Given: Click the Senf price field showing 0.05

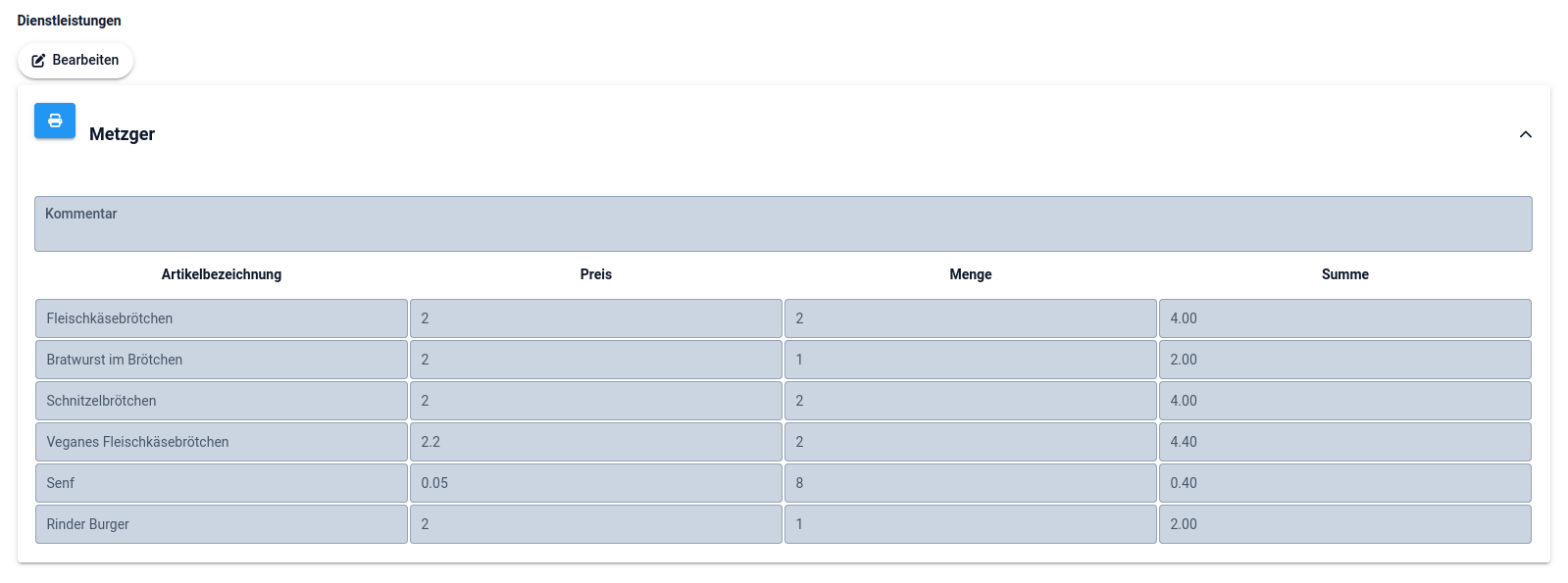Looking at the screenshot, I should point(596,483).
